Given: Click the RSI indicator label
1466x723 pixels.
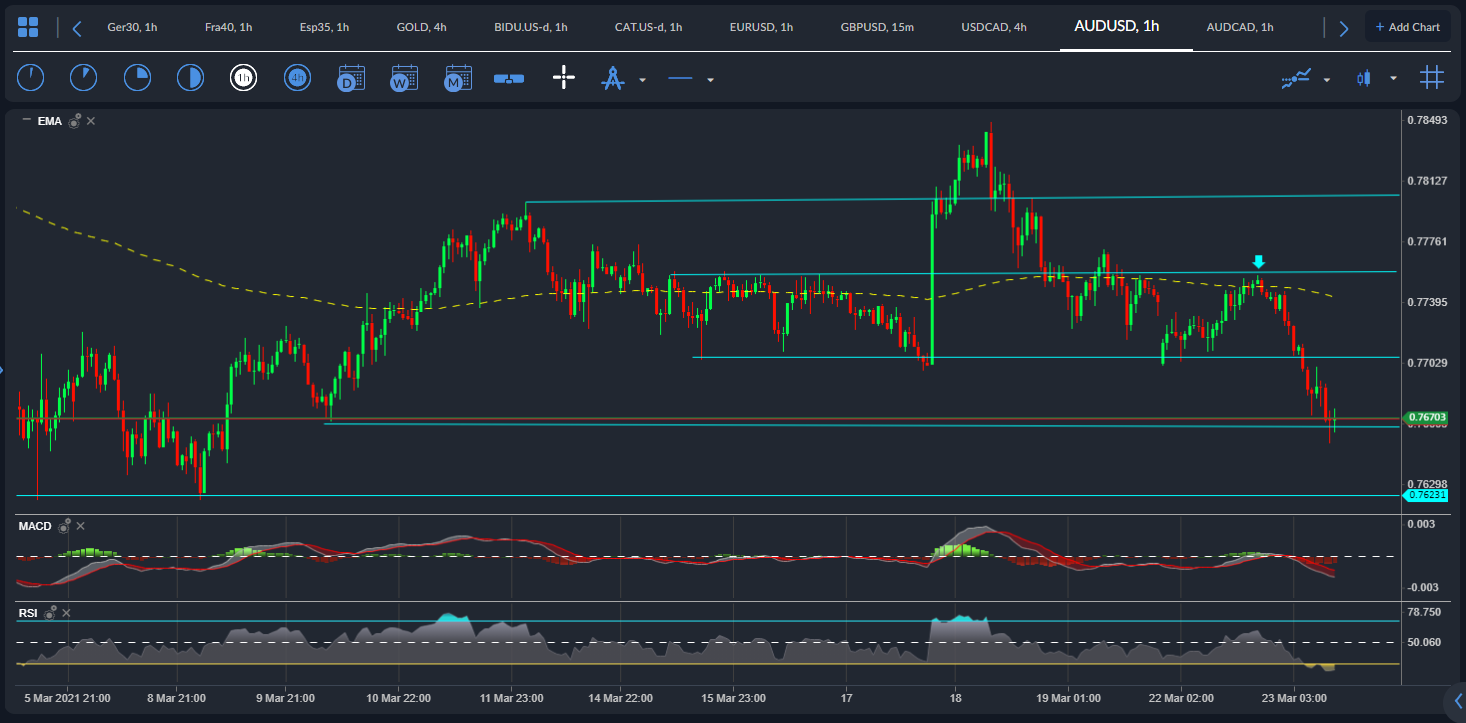Looking at the screenshot, I should tap(28, 612).
